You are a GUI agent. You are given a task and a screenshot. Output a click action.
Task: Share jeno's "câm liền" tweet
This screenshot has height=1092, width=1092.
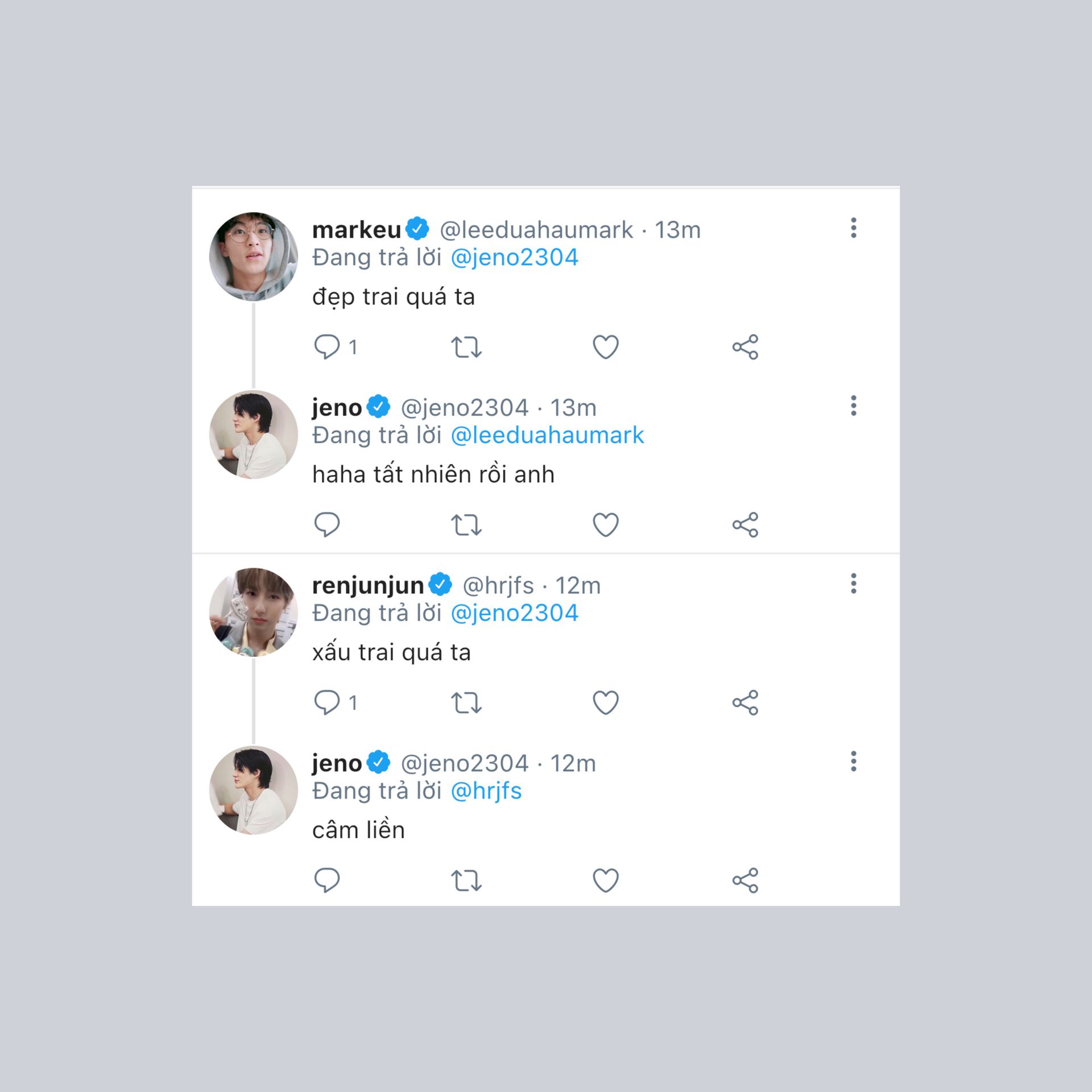point(745,880)
